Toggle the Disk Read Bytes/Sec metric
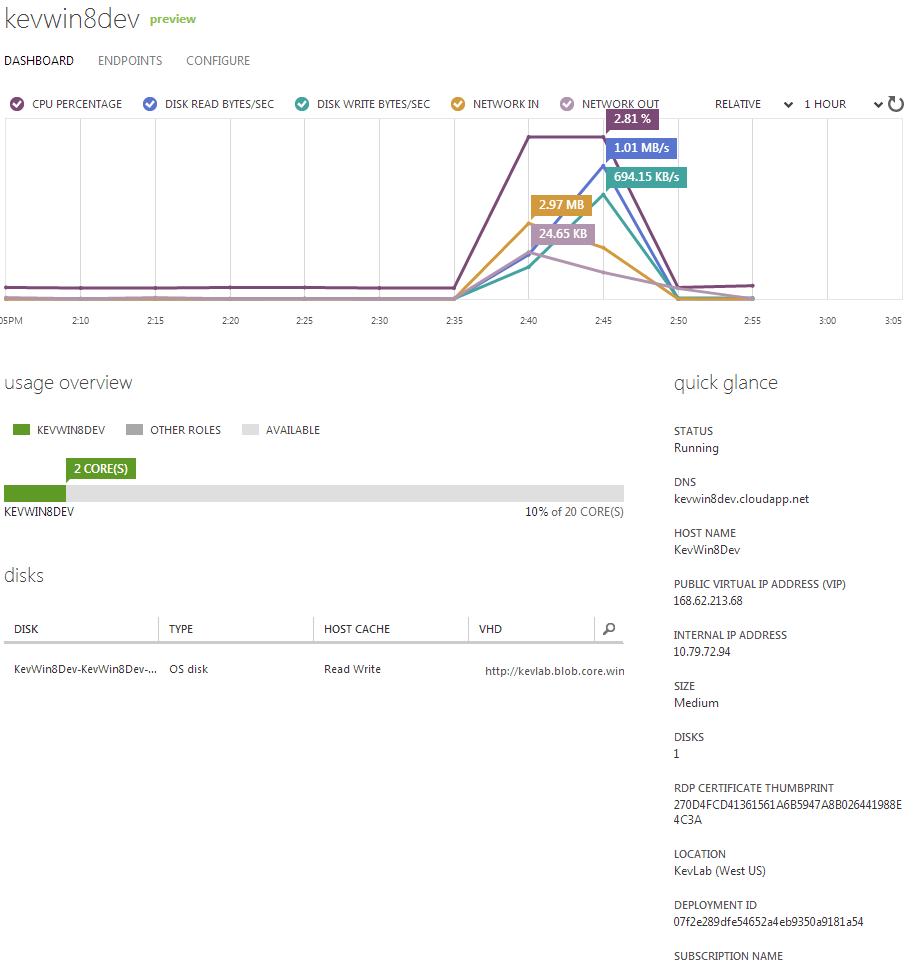 click(150, 104)
